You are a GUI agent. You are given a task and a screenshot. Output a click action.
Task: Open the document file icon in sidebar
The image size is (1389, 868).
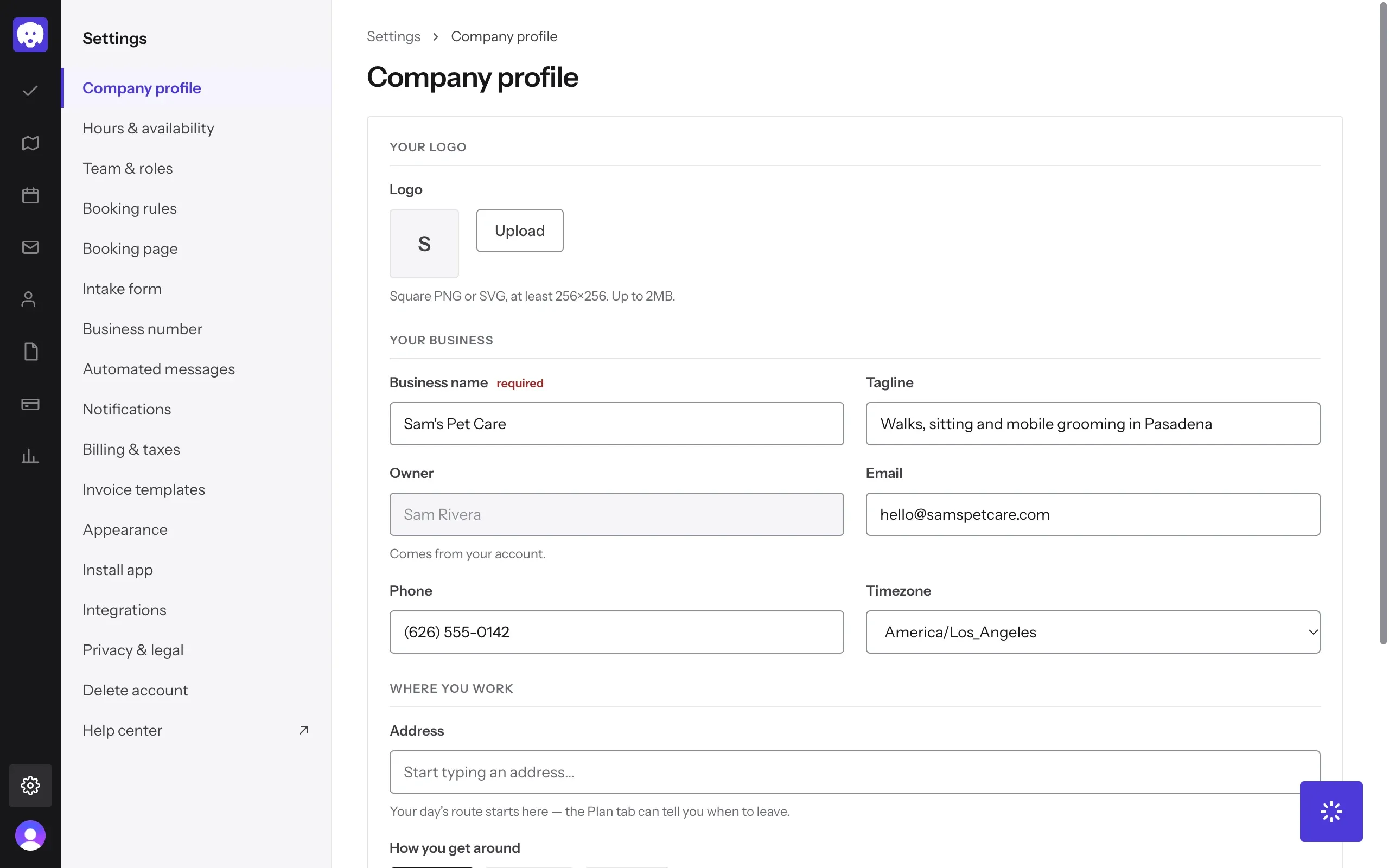click(x=30, y=352)
